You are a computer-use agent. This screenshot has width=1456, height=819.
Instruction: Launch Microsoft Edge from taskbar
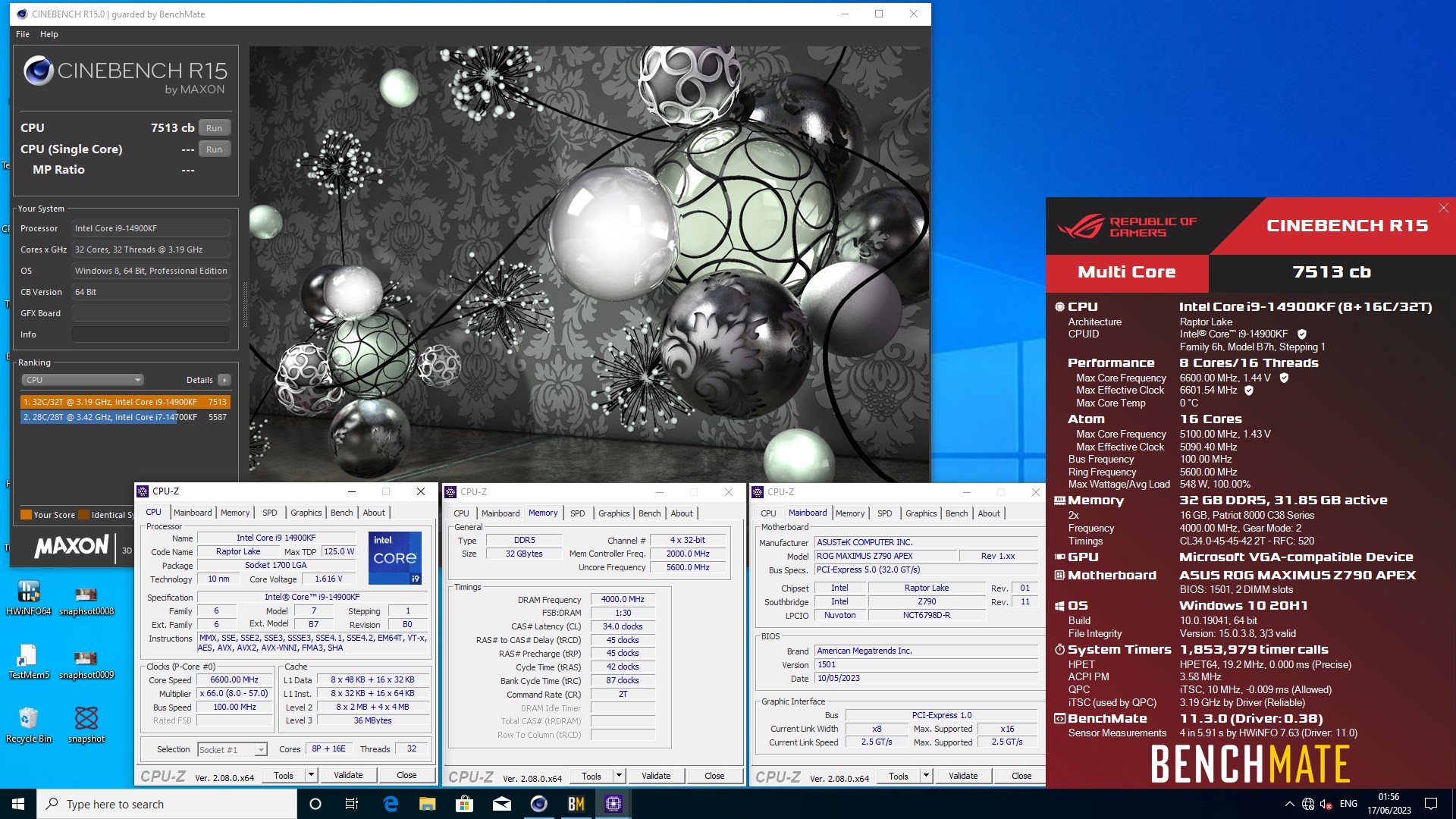click(x=391, y=804)
